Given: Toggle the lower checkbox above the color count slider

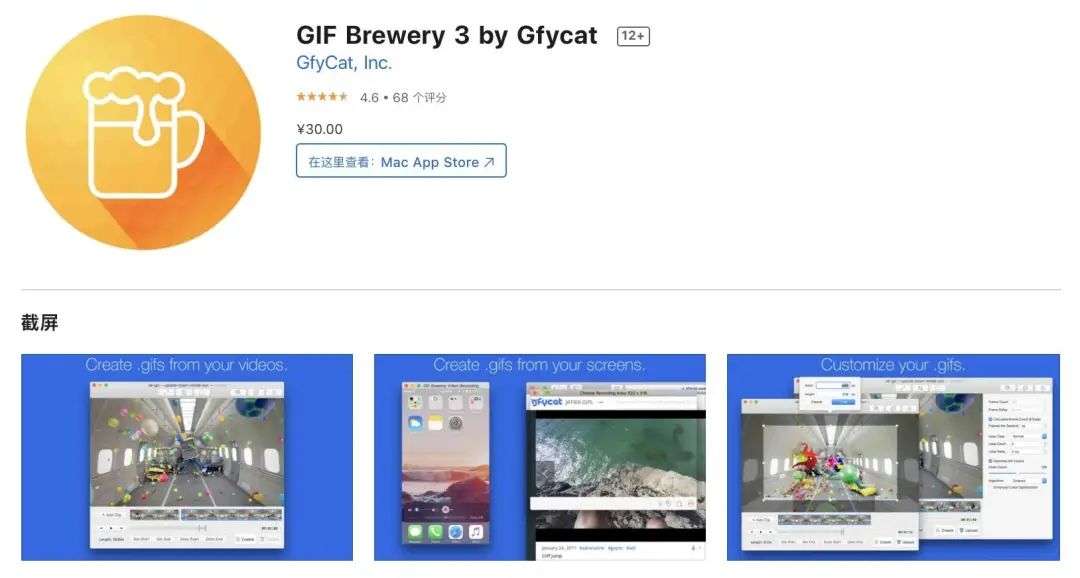Looking at the screenshot, I should click(x=990, y=461).
